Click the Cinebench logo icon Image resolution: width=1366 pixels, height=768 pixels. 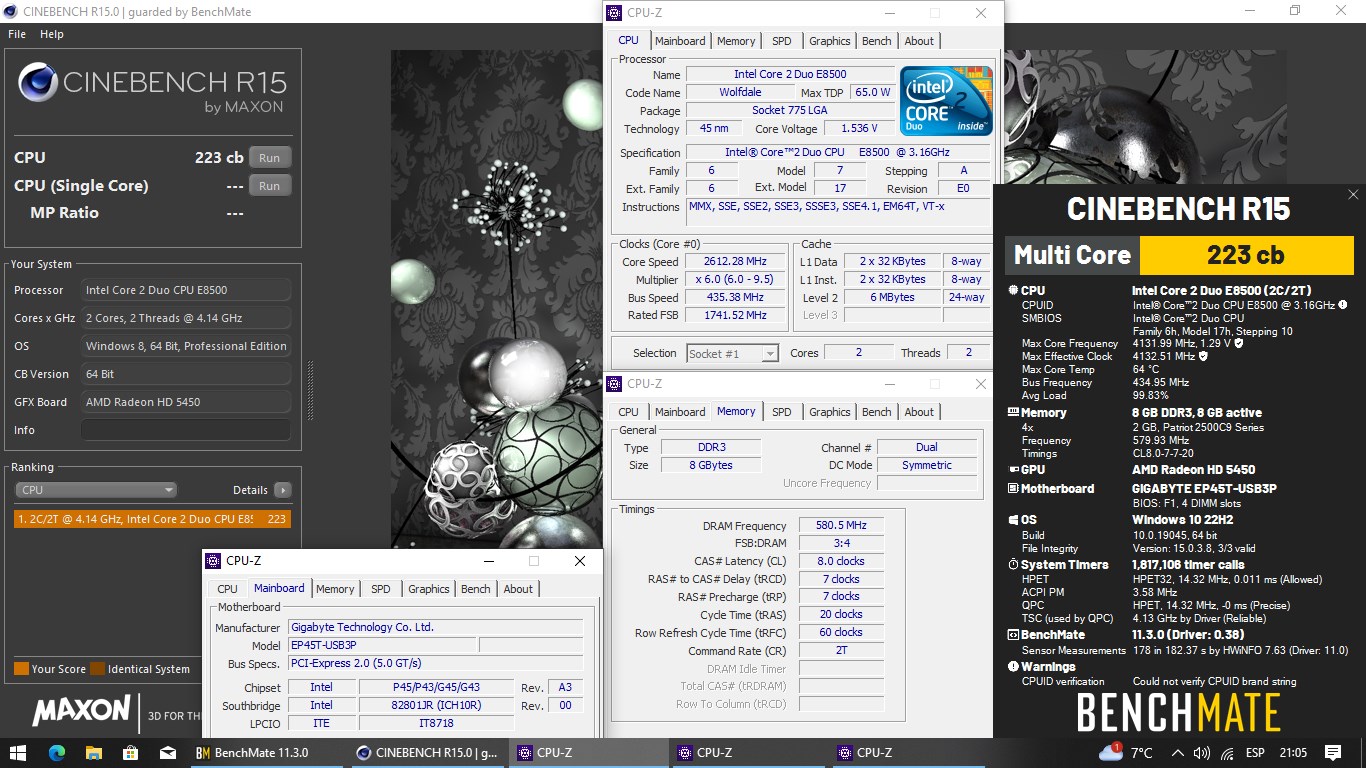click(x=37, y=83)
